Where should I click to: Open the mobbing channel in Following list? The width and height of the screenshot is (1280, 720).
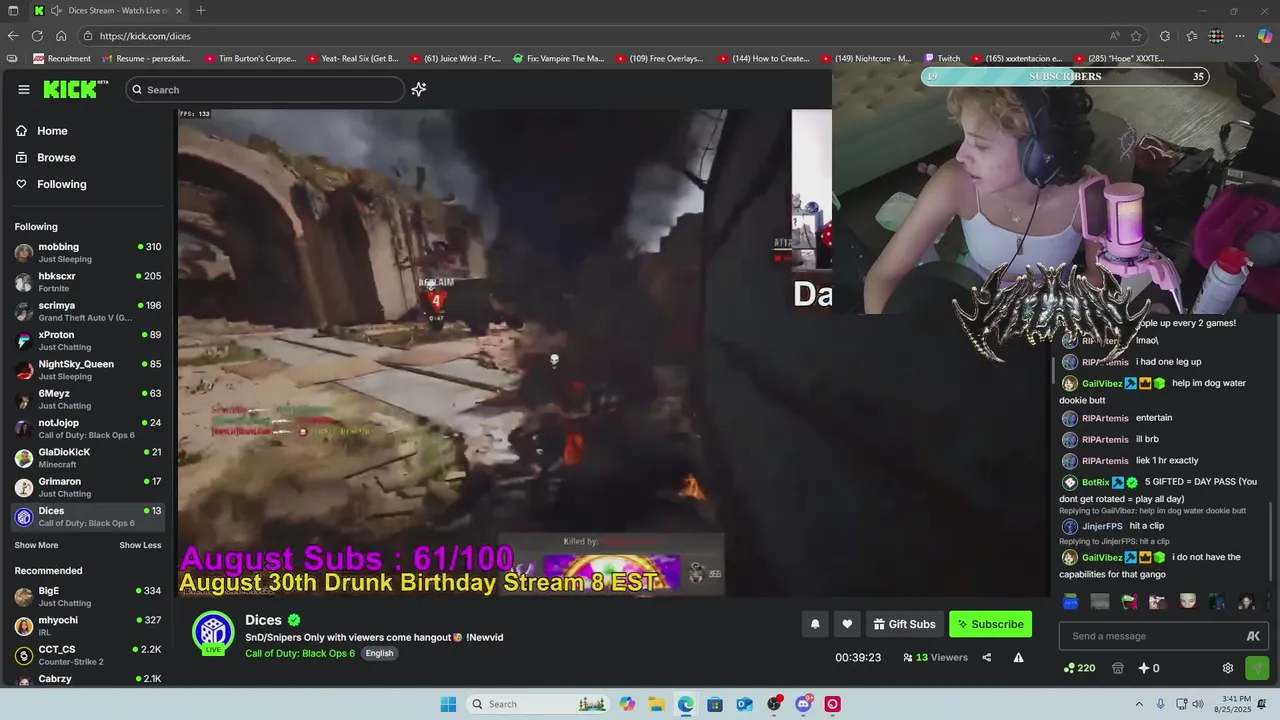click(x=88, y=252)
